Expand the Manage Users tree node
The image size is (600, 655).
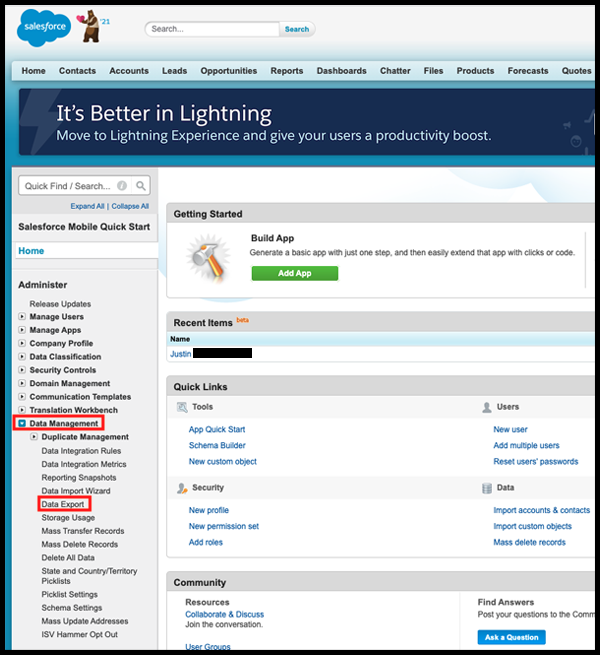coord(23,317)
